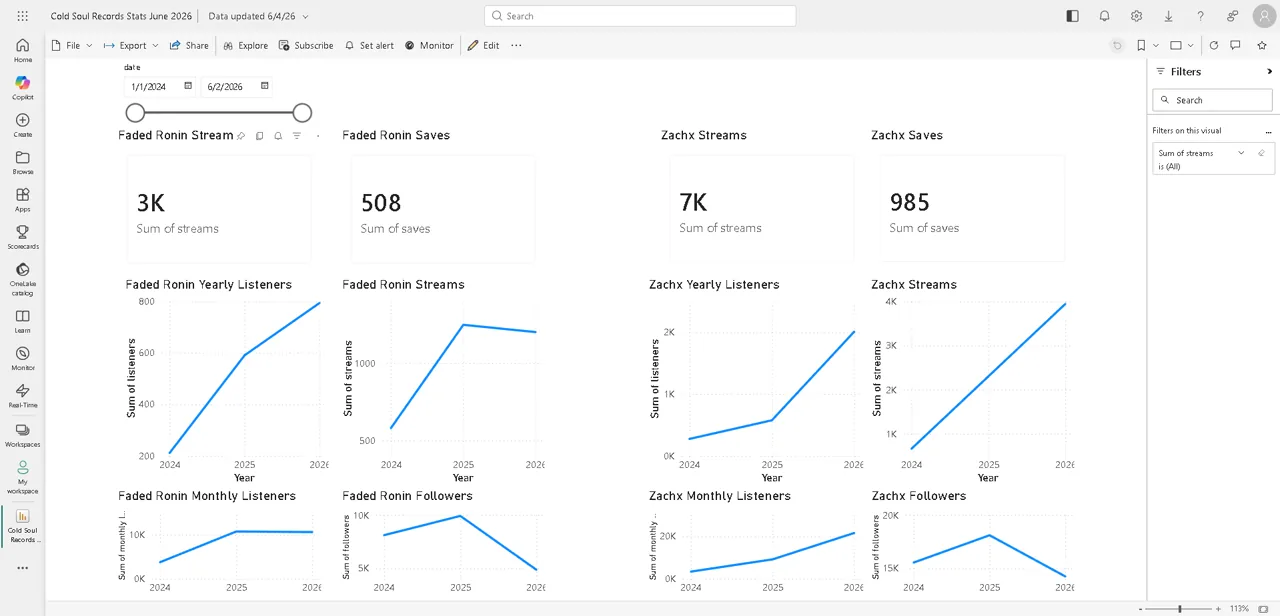This screenshot has height=616, width=1280.
Task: Open OneLake catalog
Action: click(x=23, y=280)
